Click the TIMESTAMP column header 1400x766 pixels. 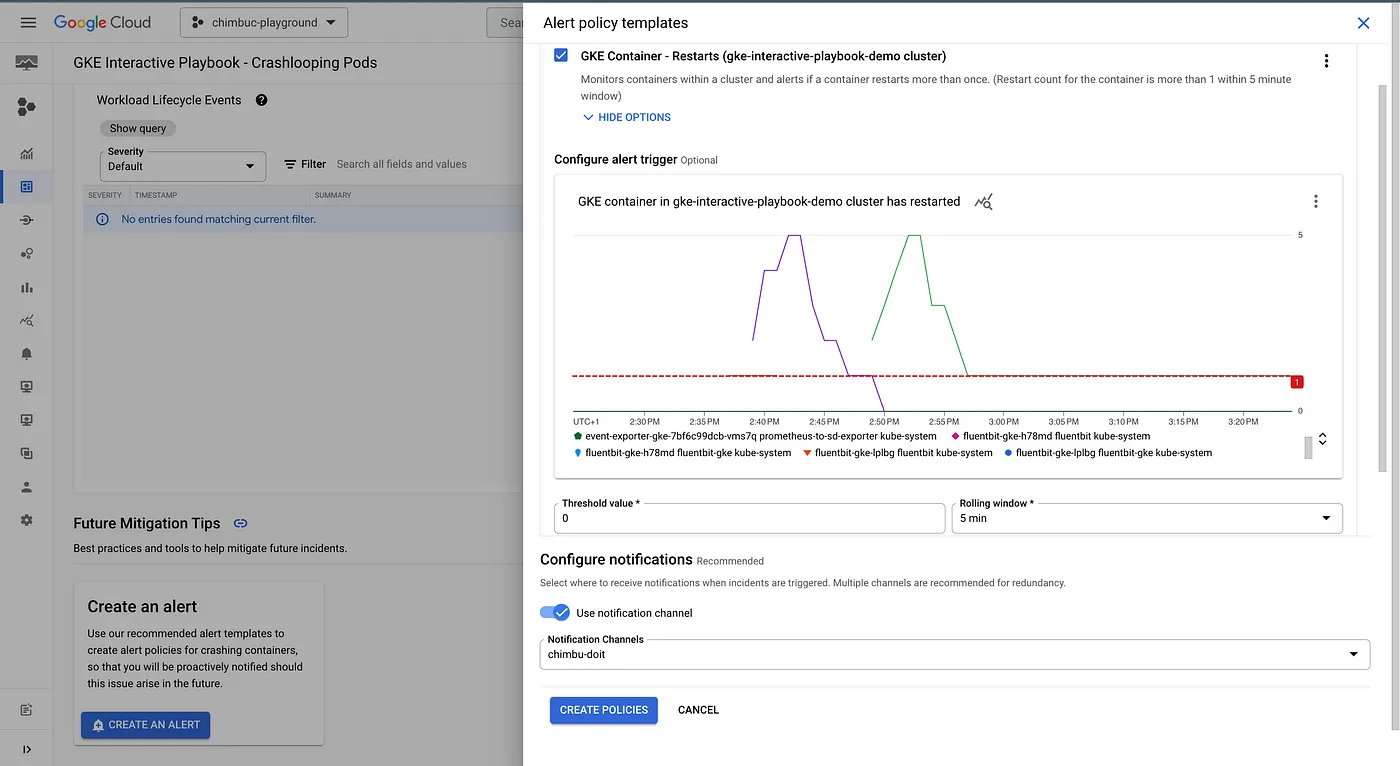pyautogui.click(x=156, y=195)
